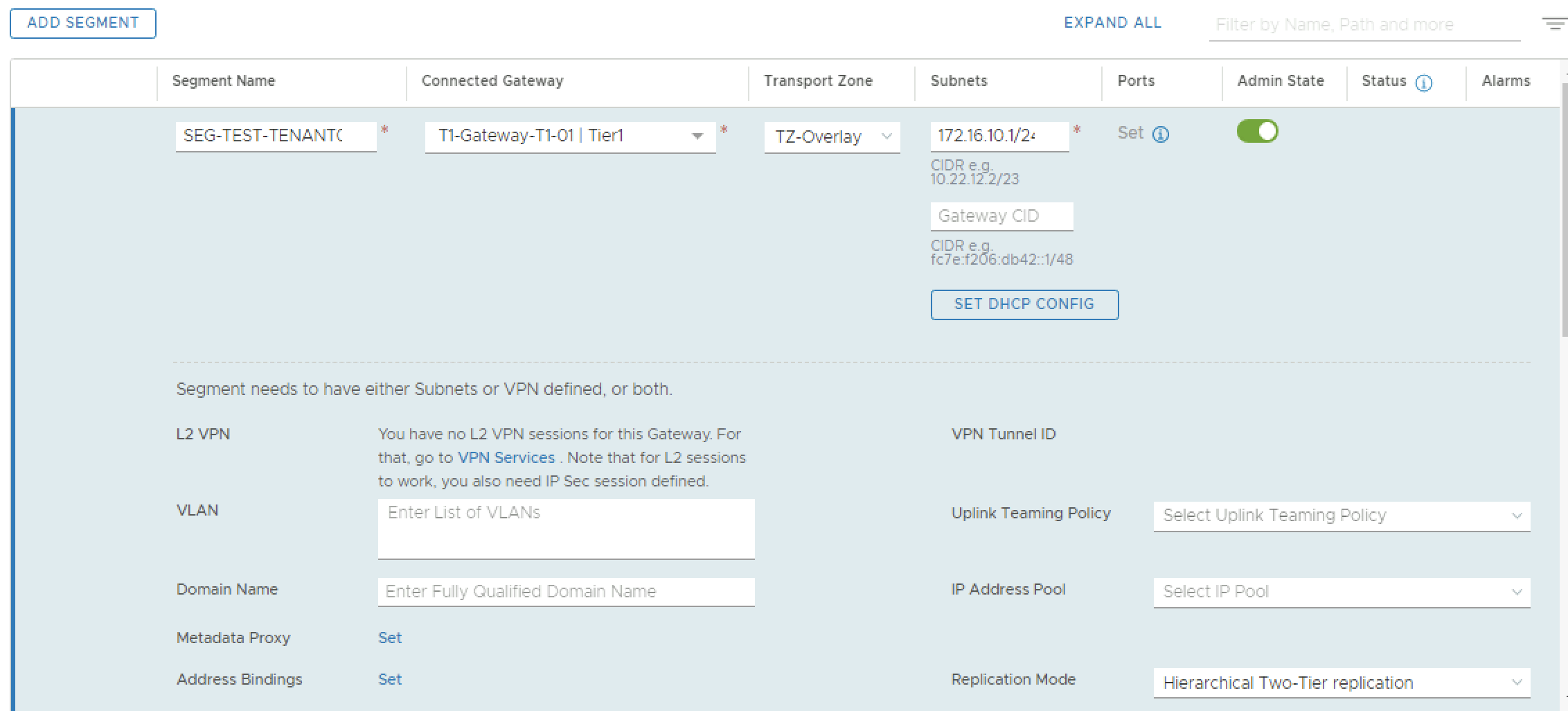Click the ADD SEGMENT button
The image size is (1568, 711).
[83, 23]
